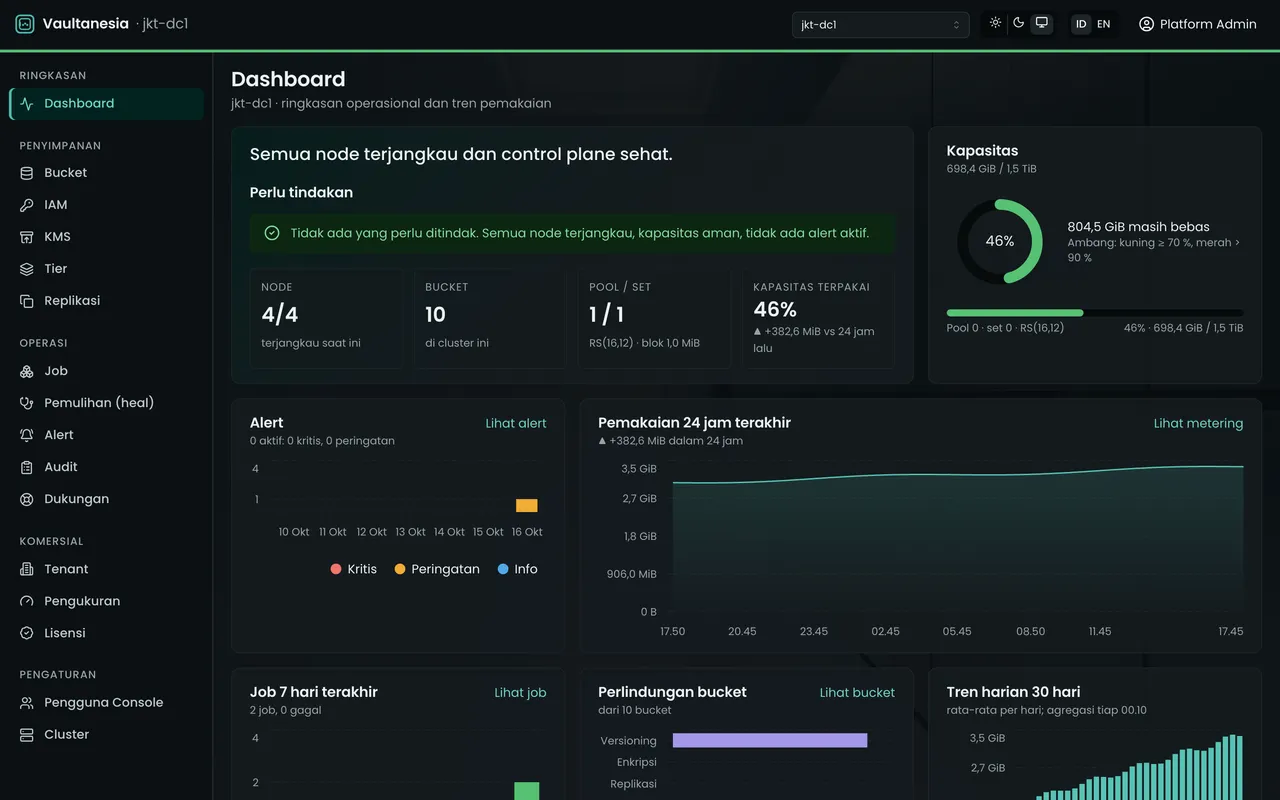
Task: Click the Pool 0 capacity progress bar
Action: [1095, 313]
